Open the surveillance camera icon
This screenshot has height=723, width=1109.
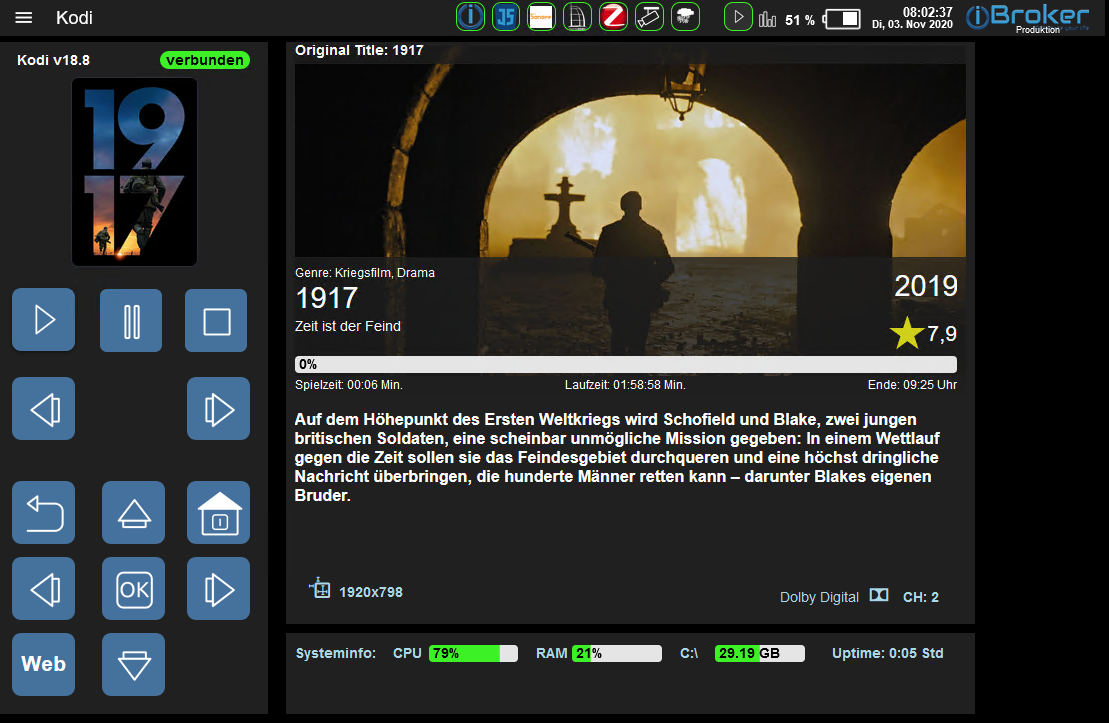click(x=649, y=16)
